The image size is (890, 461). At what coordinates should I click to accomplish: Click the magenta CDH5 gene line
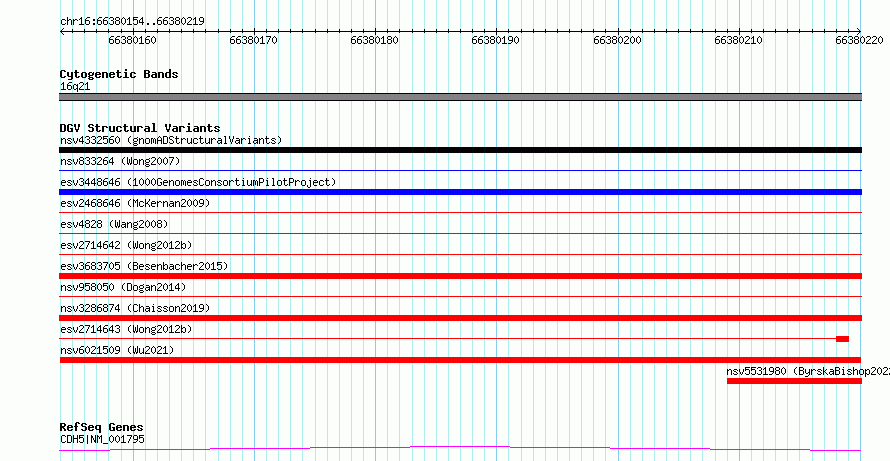[x=460, y=449]
